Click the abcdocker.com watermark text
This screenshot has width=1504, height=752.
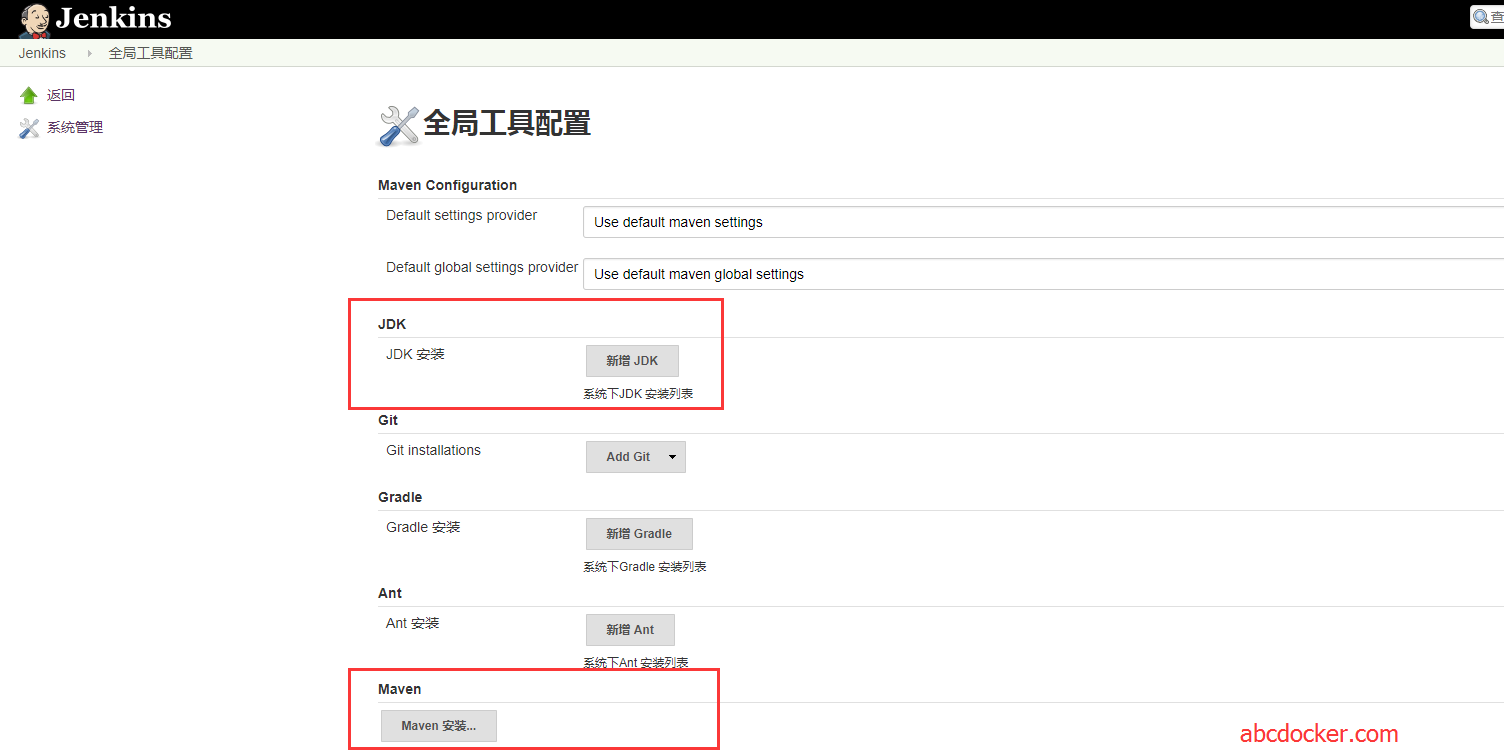pyautogui.click(x=1318, y=732)
